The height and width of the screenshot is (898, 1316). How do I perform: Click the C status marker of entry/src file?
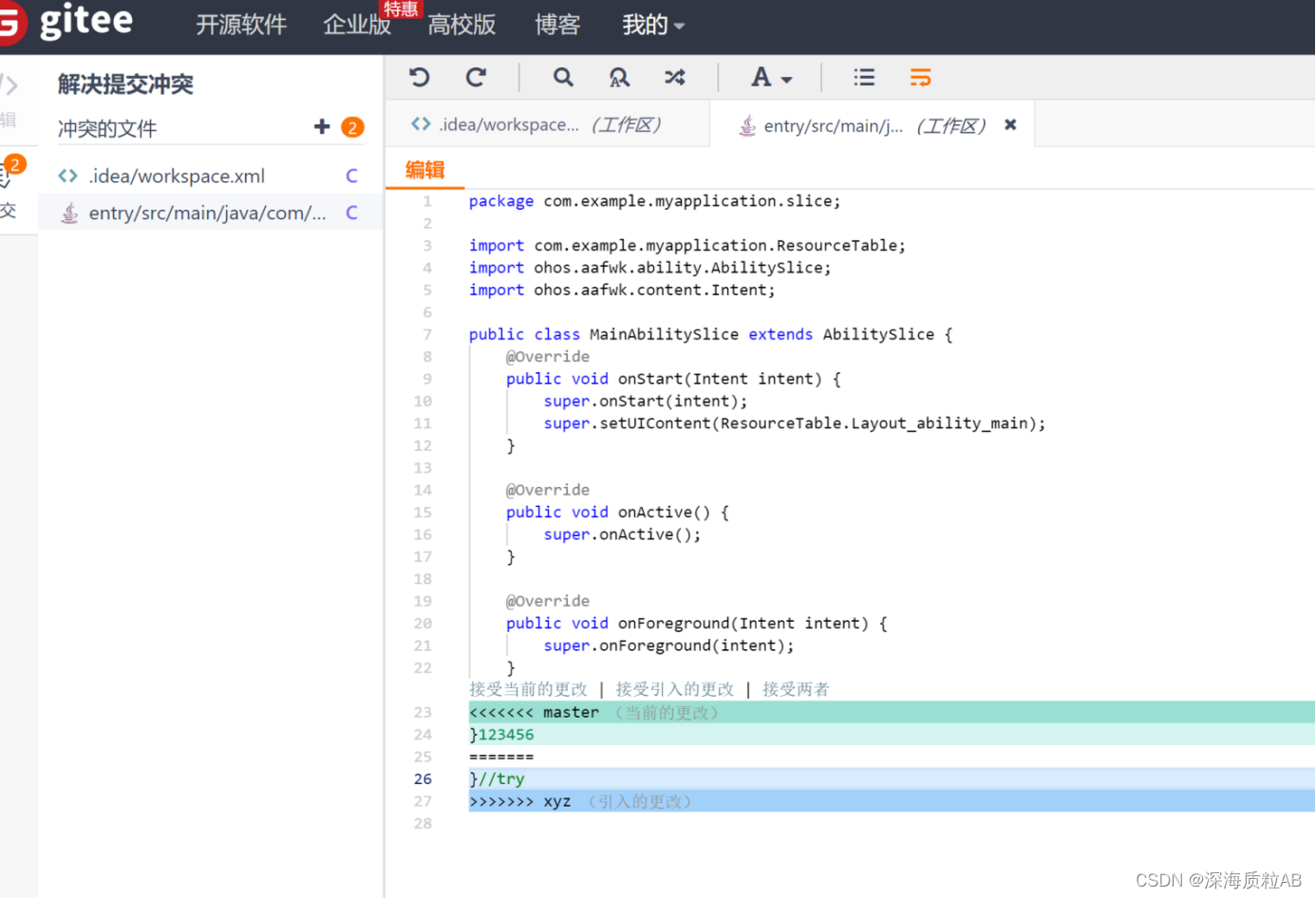(x=351, y=213)
